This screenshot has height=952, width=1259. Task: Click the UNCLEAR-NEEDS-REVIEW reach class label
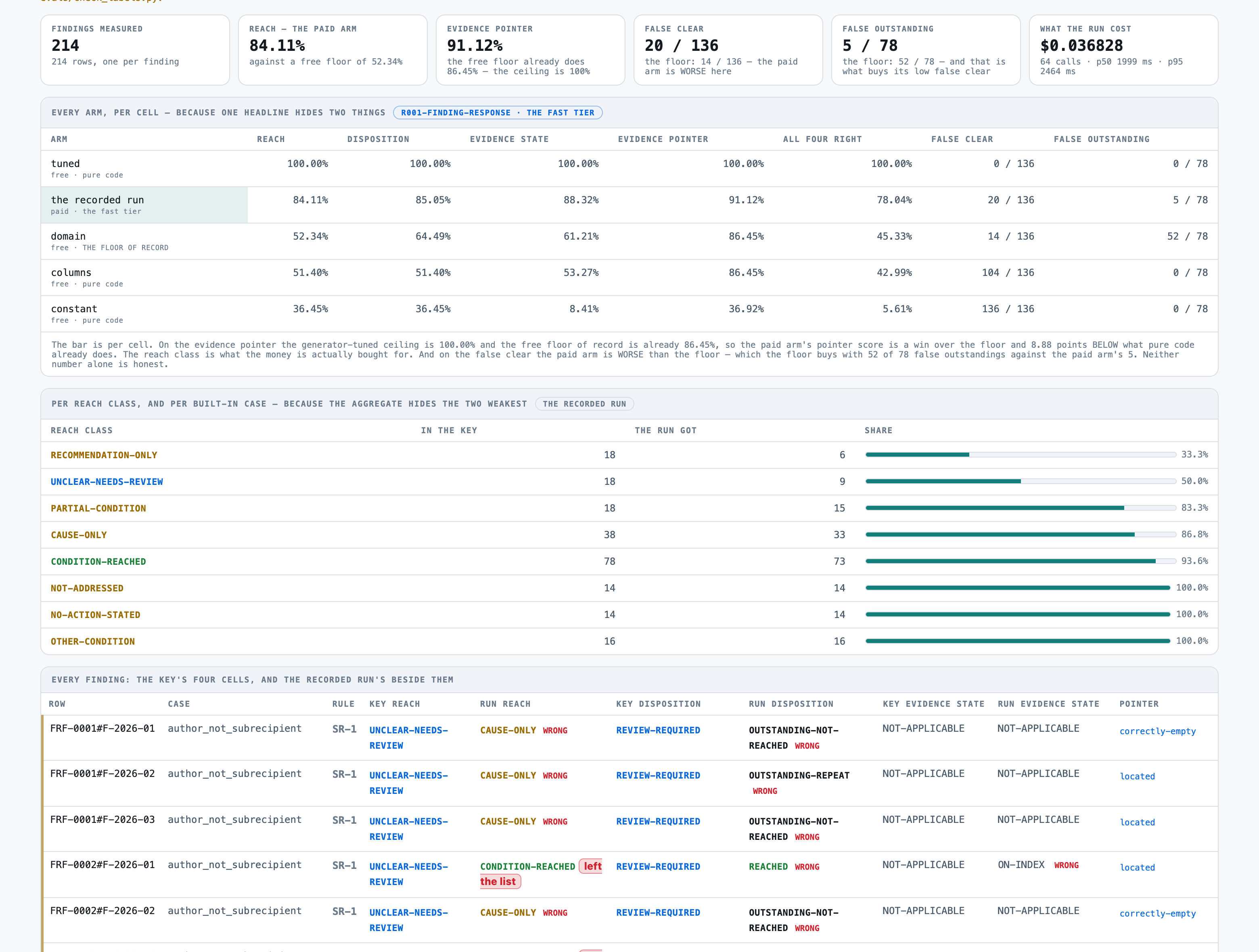[x=107, y=481]
